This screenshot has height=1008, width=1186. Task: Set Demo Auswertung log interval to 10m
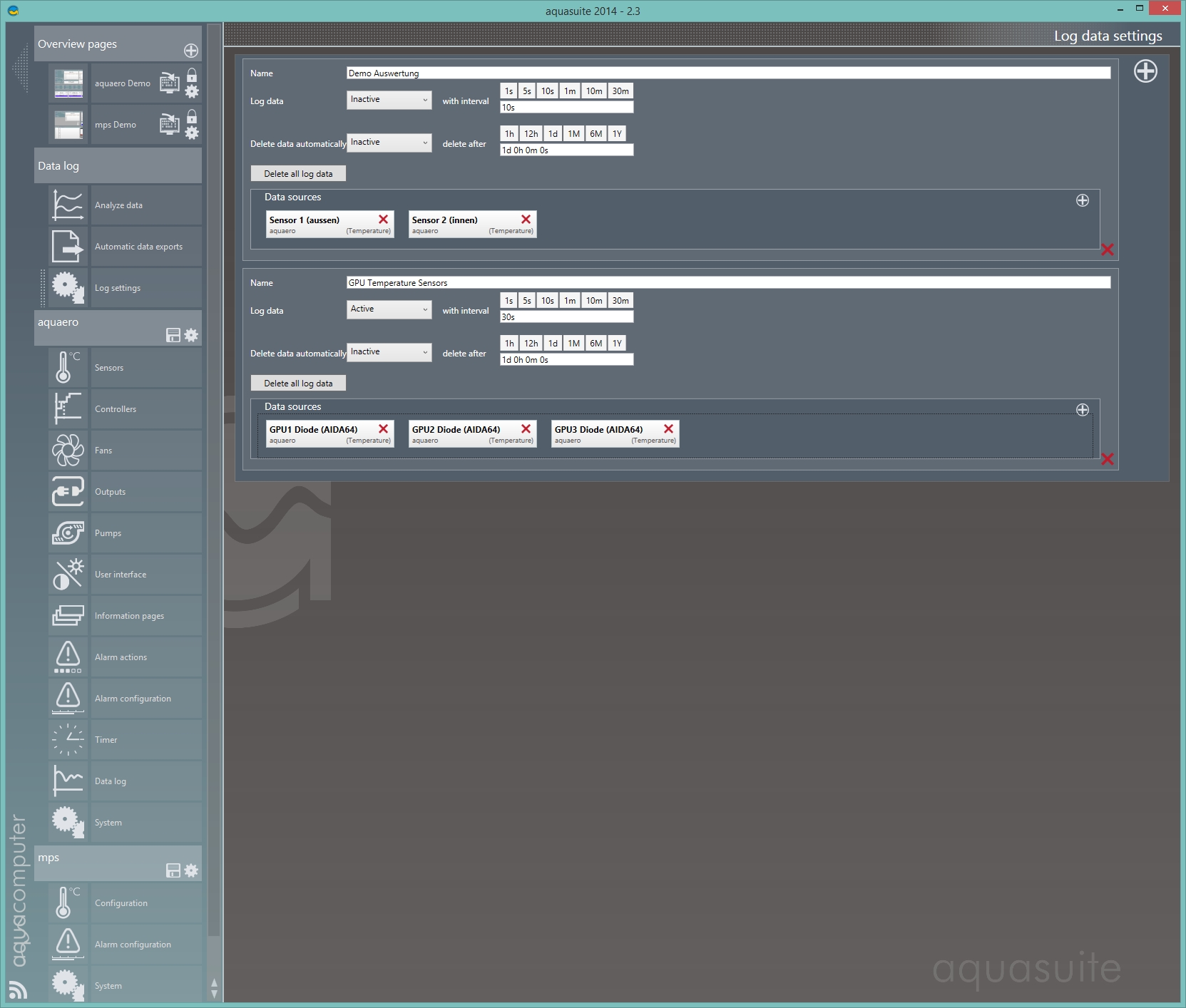pos(594,91)
